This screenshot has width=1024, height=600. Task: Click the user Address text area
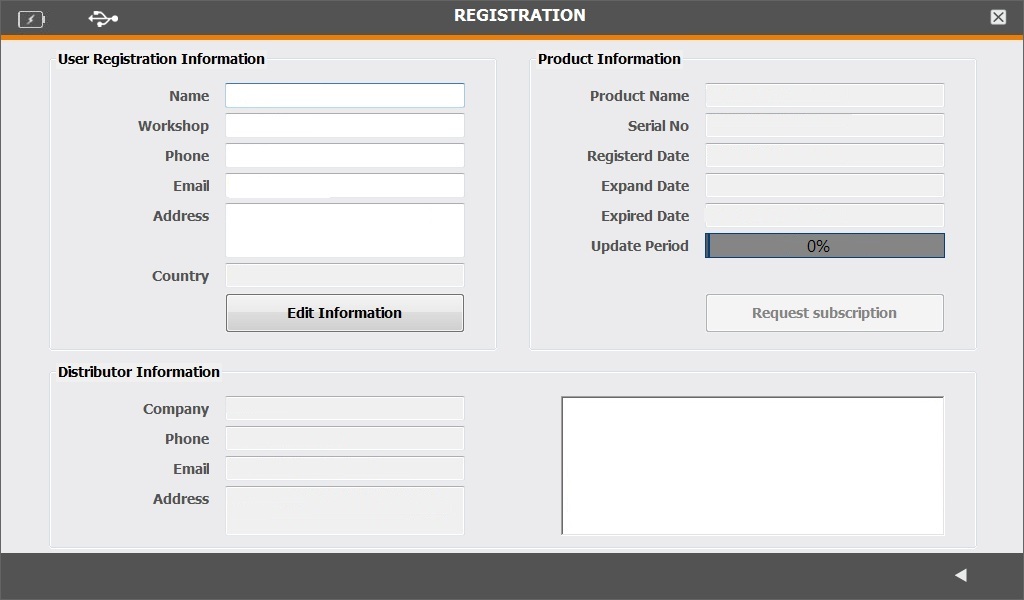point(344,230)
